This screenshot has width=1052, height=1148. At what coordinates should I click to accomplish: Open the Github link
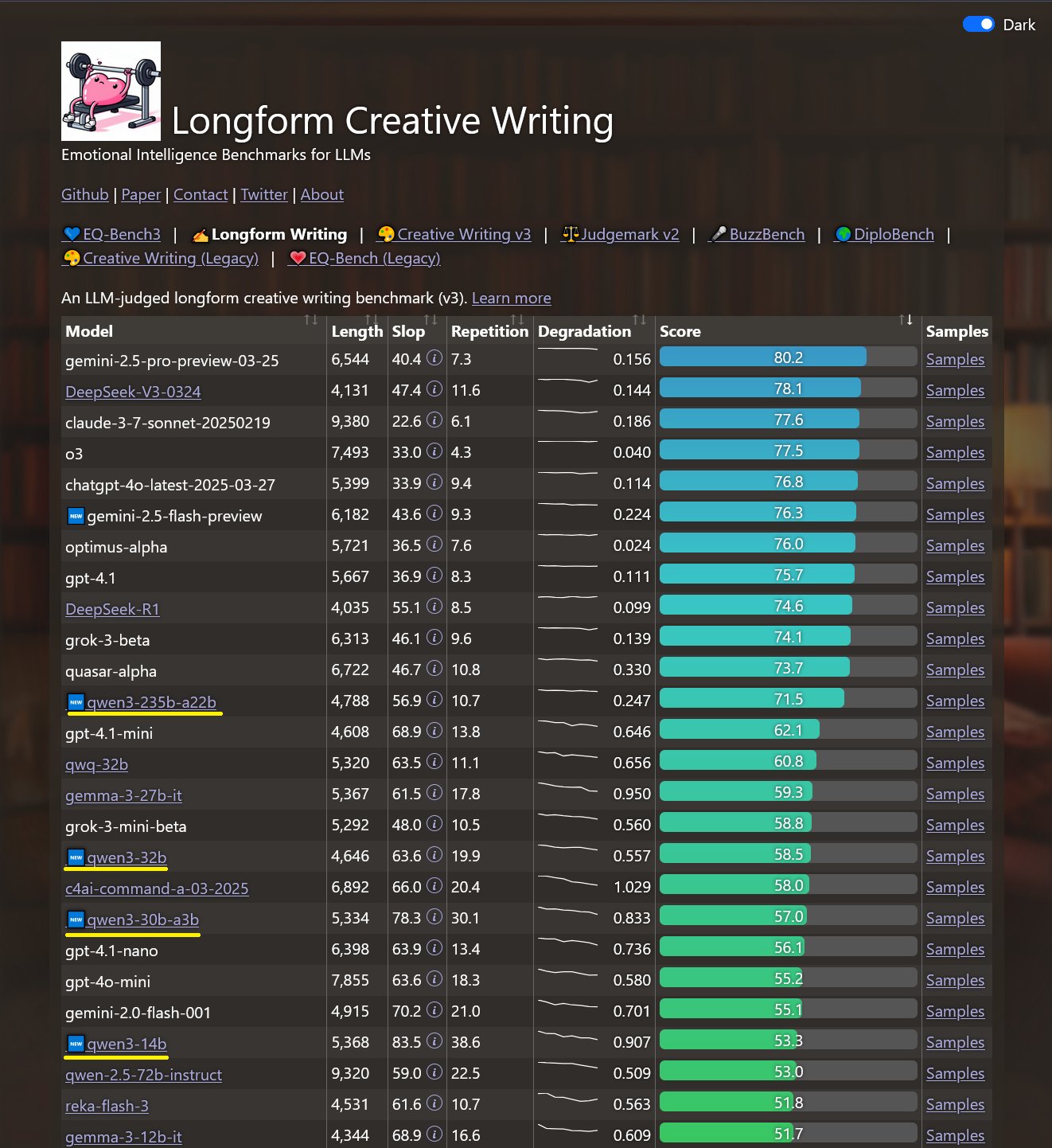pos(85,194)
